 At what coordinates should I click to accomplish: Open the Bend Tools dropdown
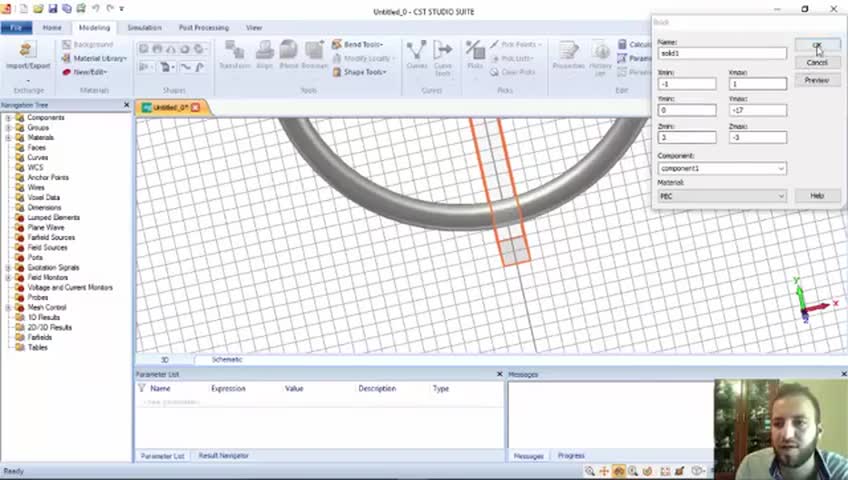point(357,44)
